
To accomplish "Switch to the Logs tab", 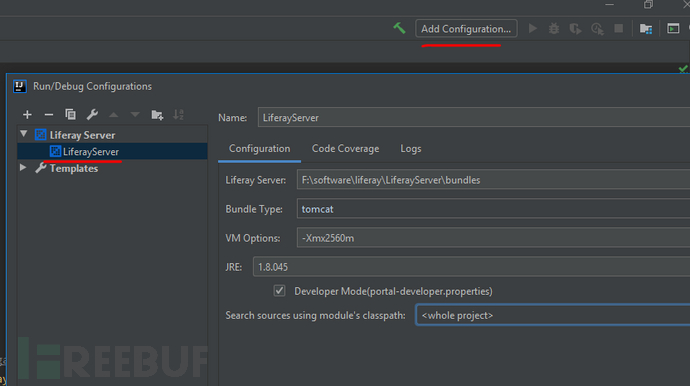I will click(x=411, y=149).
